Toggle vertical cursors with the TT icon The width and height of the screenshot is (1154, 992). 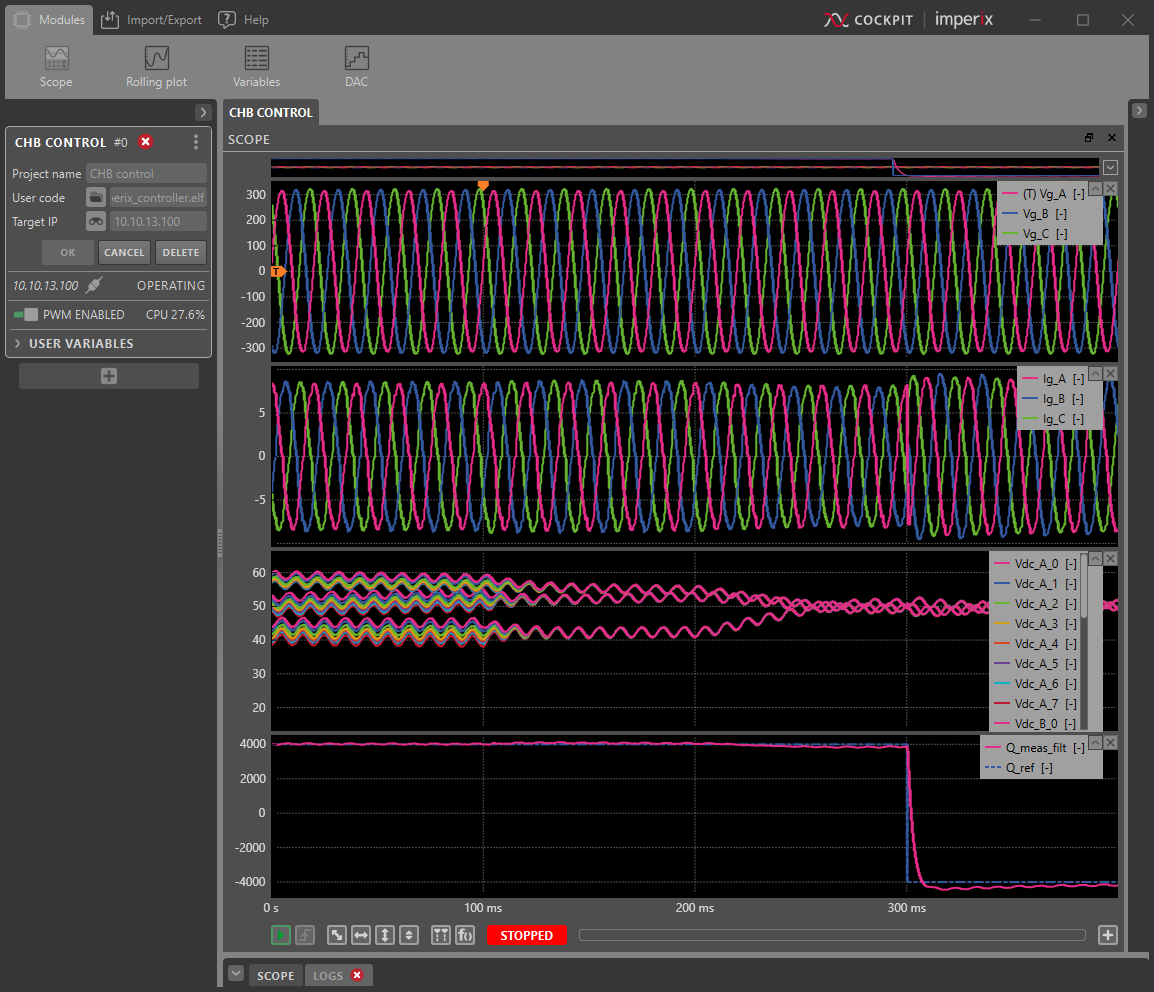point(440,935)
